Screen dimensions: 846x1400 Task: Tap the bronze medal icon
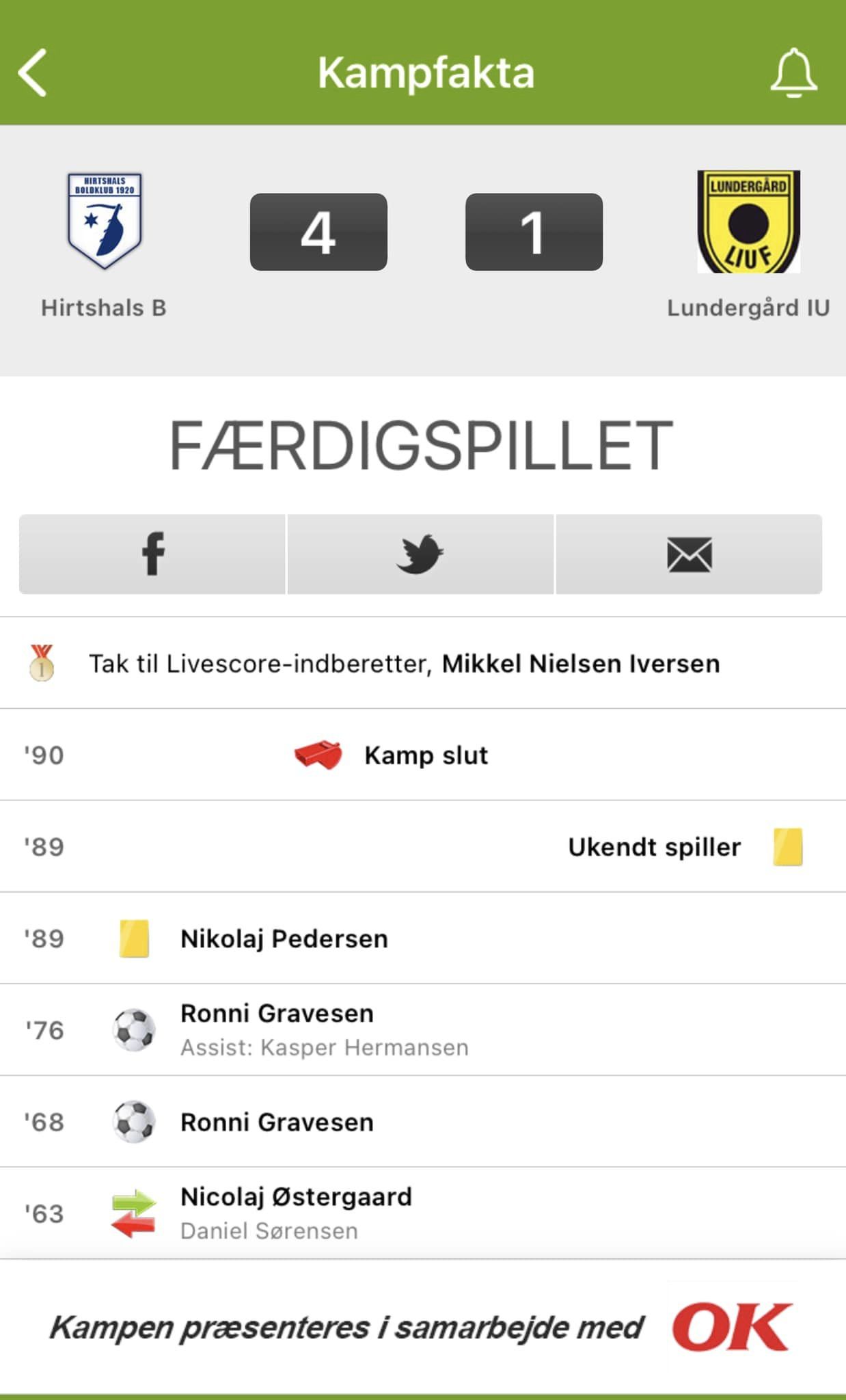tap(42, 663)
